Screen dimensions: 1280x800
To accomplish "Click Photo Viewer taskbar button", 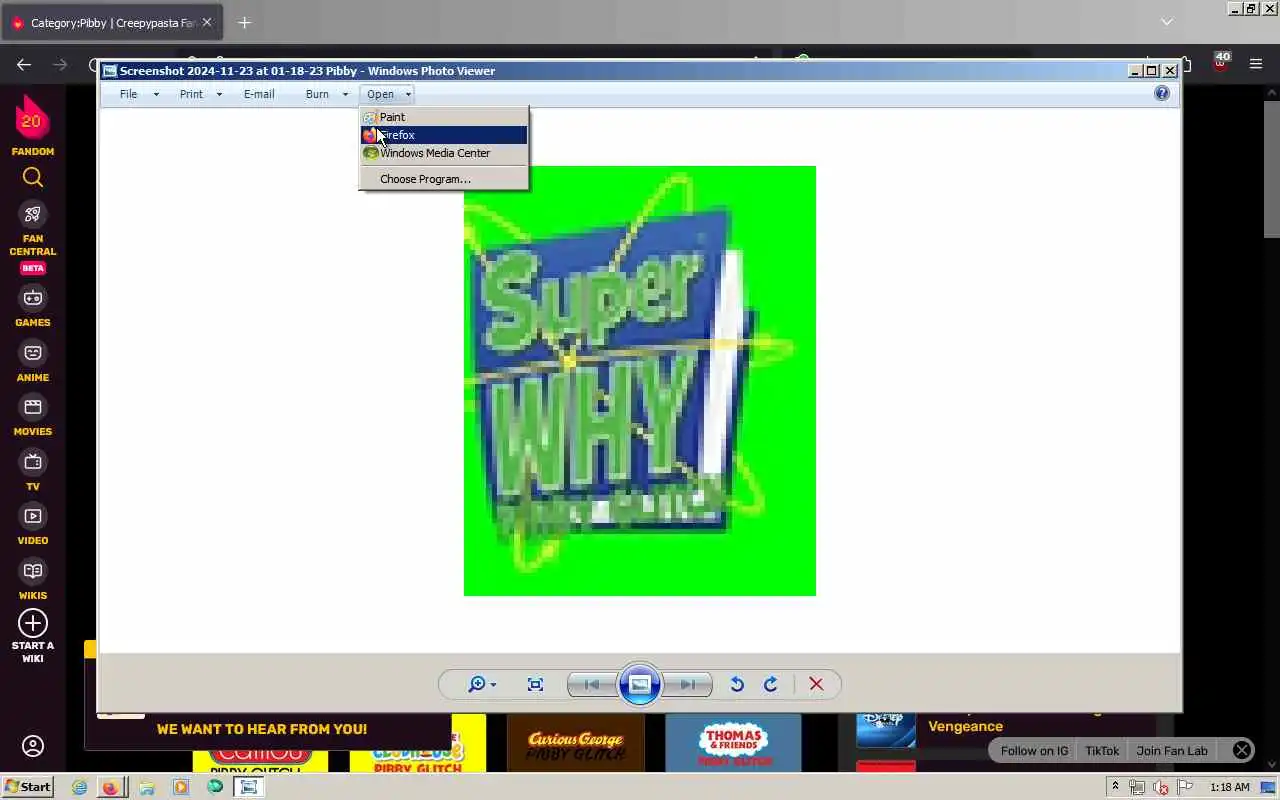I will (x=249, y=787).
